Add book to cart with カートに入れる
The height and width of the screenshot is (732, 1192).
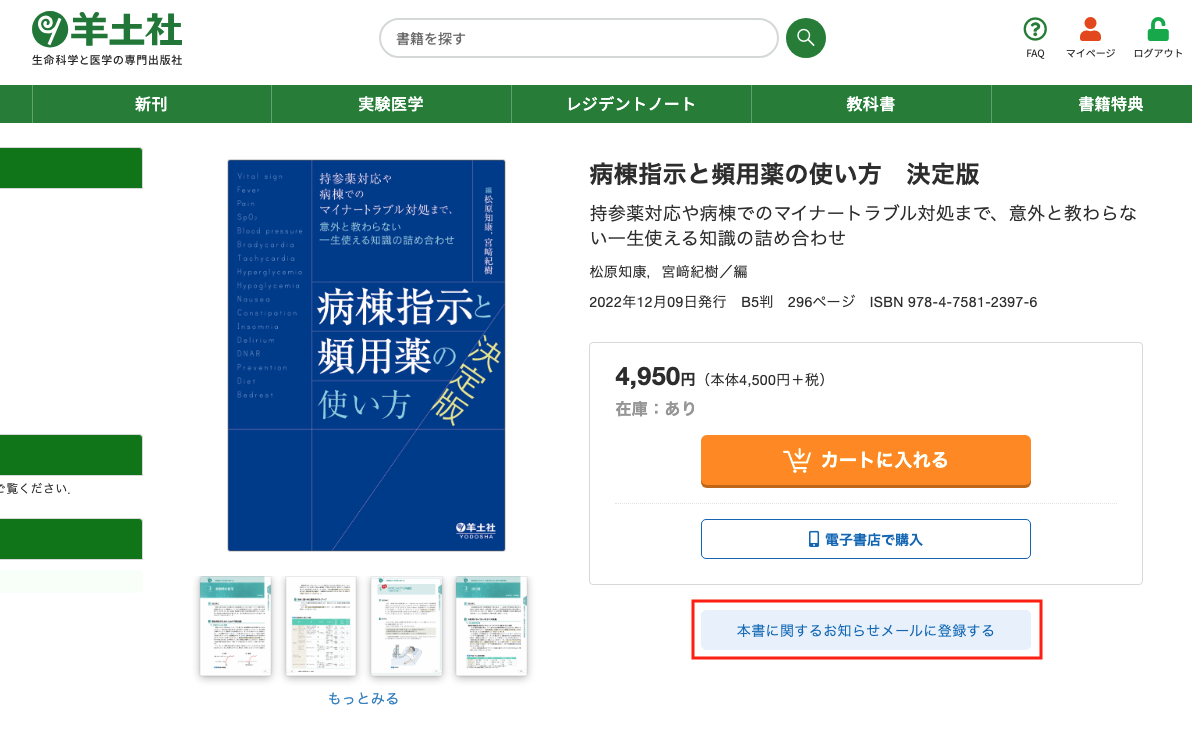tap(866, 461)
